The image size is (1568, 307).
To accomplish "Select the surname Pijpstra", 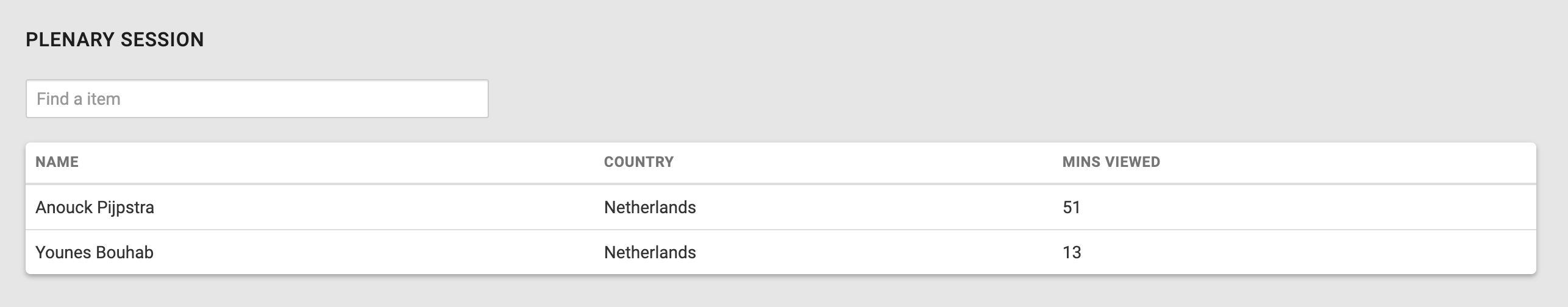I will click(126, 208).
